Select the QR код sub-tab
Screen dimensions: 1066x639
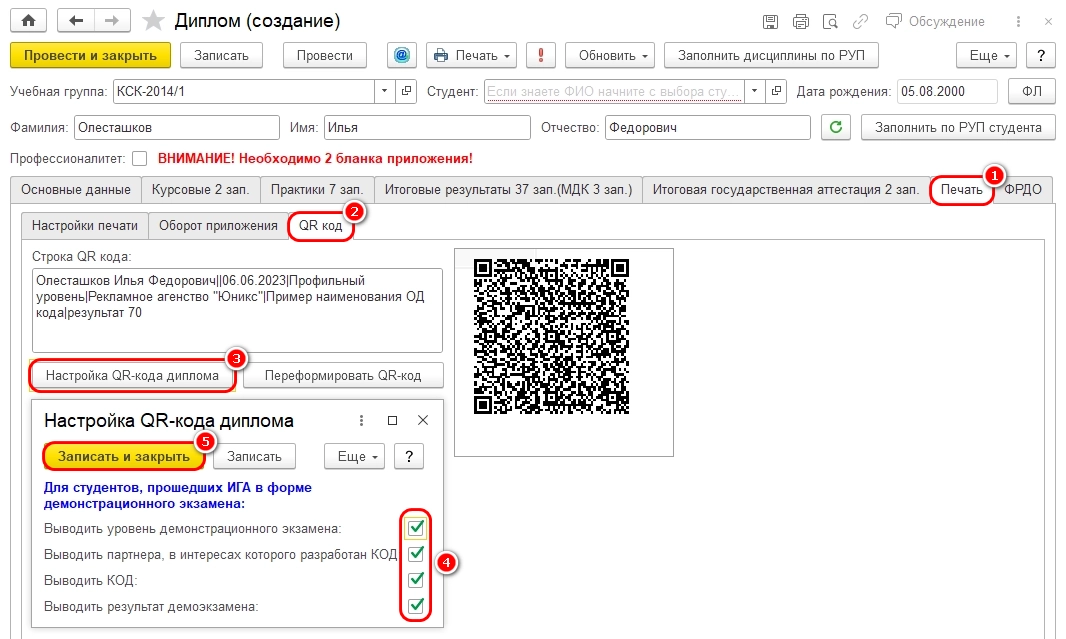[x=320, y=226]
